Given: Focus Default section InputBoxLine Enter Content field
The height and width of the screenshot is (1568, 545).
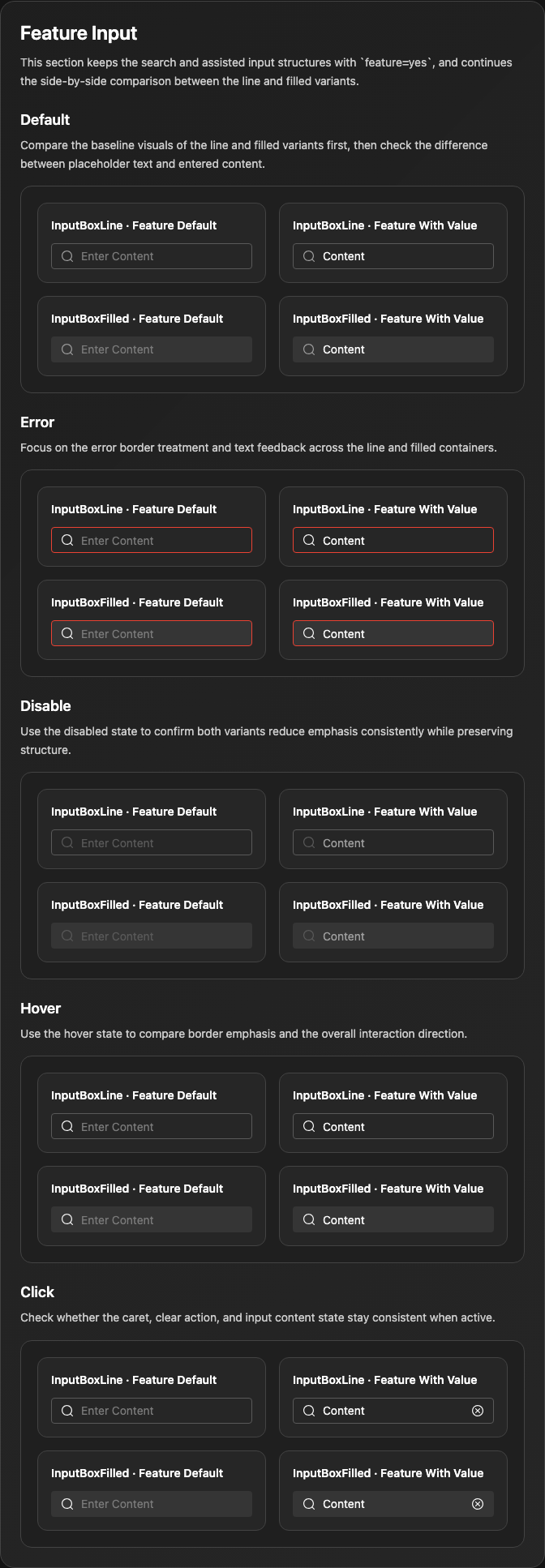Looking at the screenshot, I should click(152, 256).
